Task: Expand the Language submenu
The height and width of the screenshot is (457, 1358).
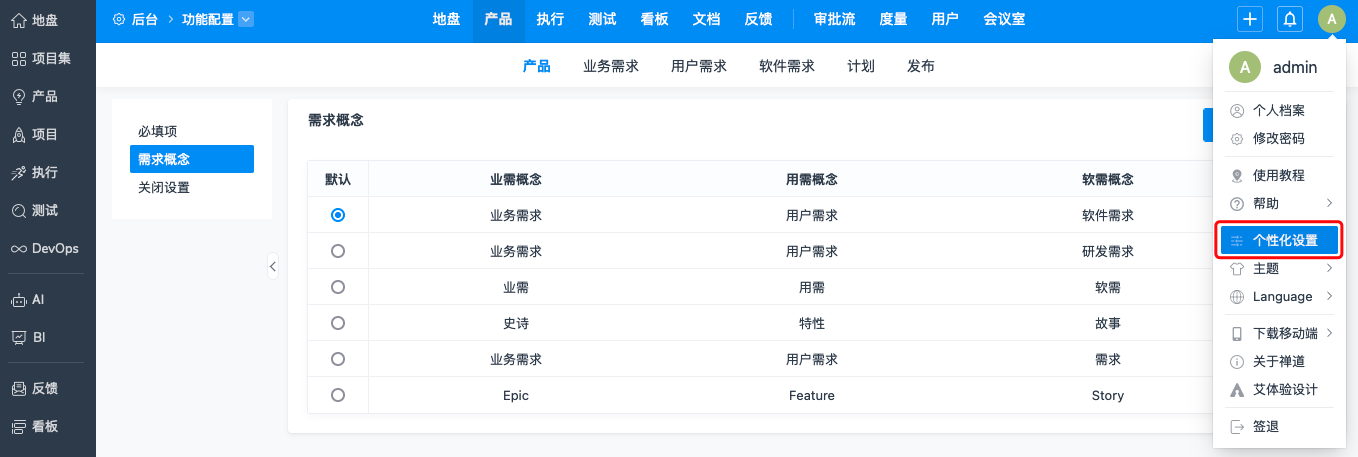Action: coord(1281,296)
